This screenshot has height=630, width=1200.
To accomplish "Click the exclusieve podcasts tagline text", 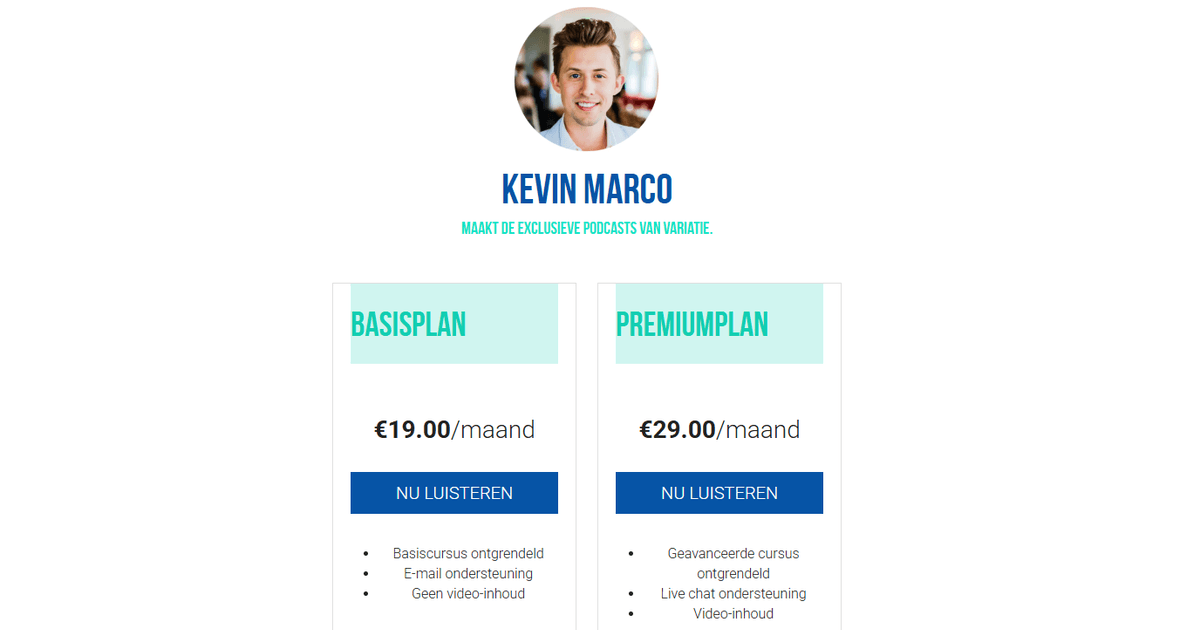I will [x=587, y=228].
